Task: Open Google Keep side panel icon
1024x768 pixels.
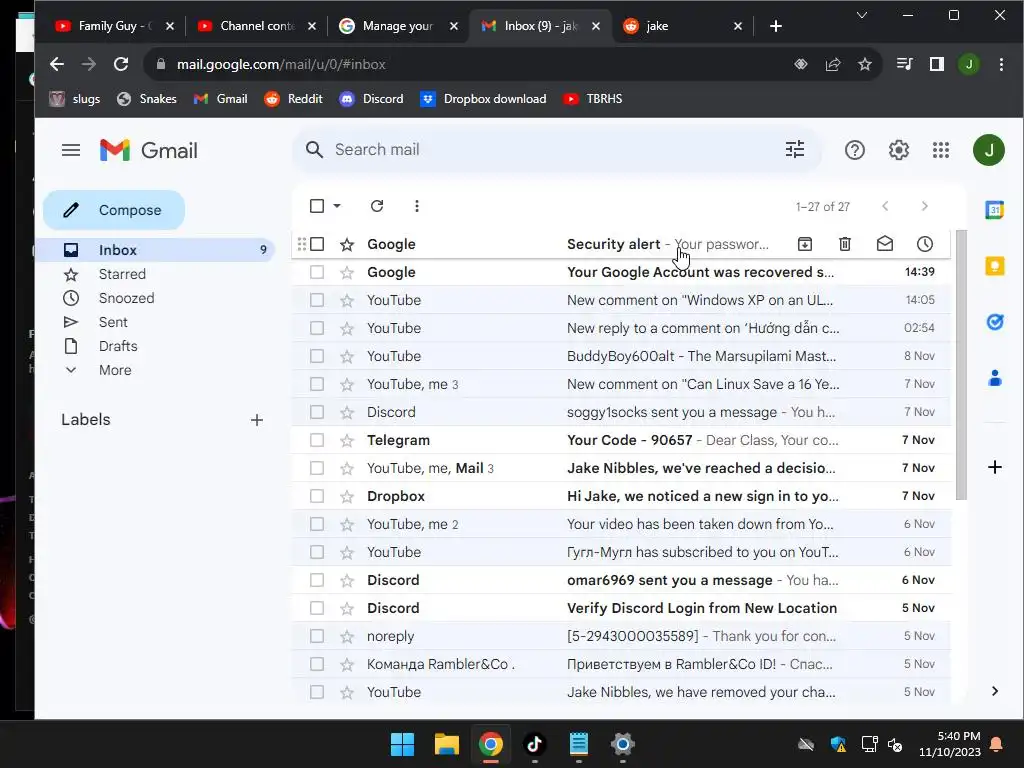Action: 994,266
